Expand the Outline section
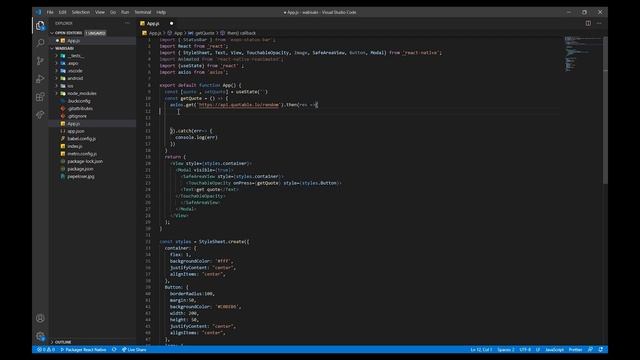Screen dimensions: 640x360 [52, 342]
